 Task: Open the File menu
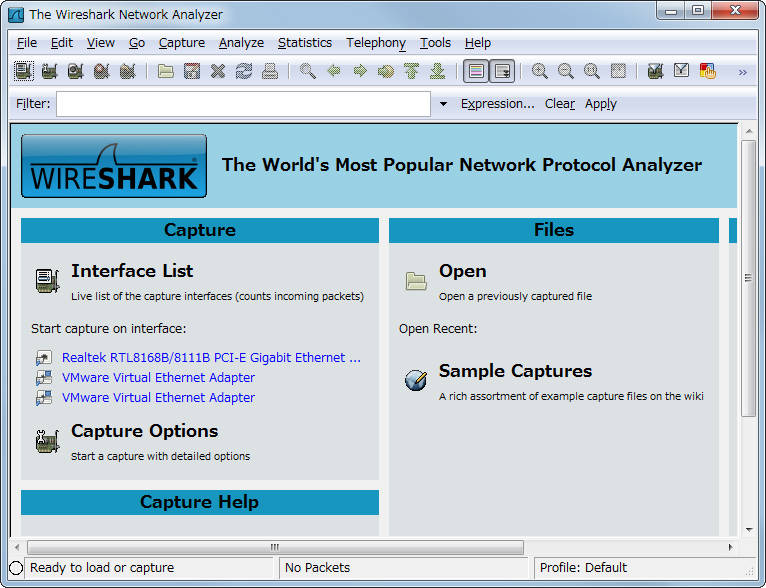pos(27,43)
